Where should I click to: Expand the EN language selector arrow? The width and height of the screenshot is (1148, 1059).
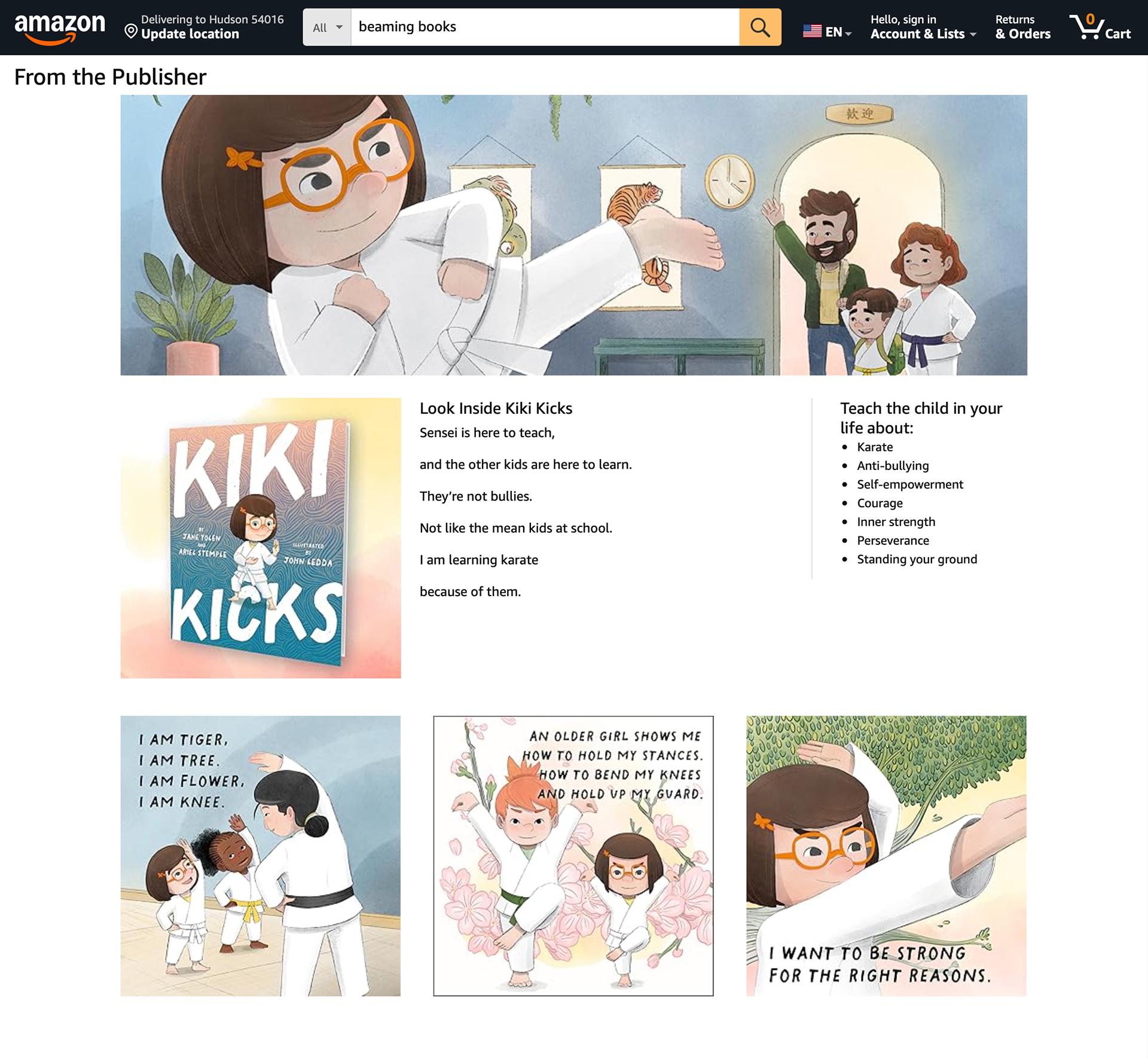(848, 34)
